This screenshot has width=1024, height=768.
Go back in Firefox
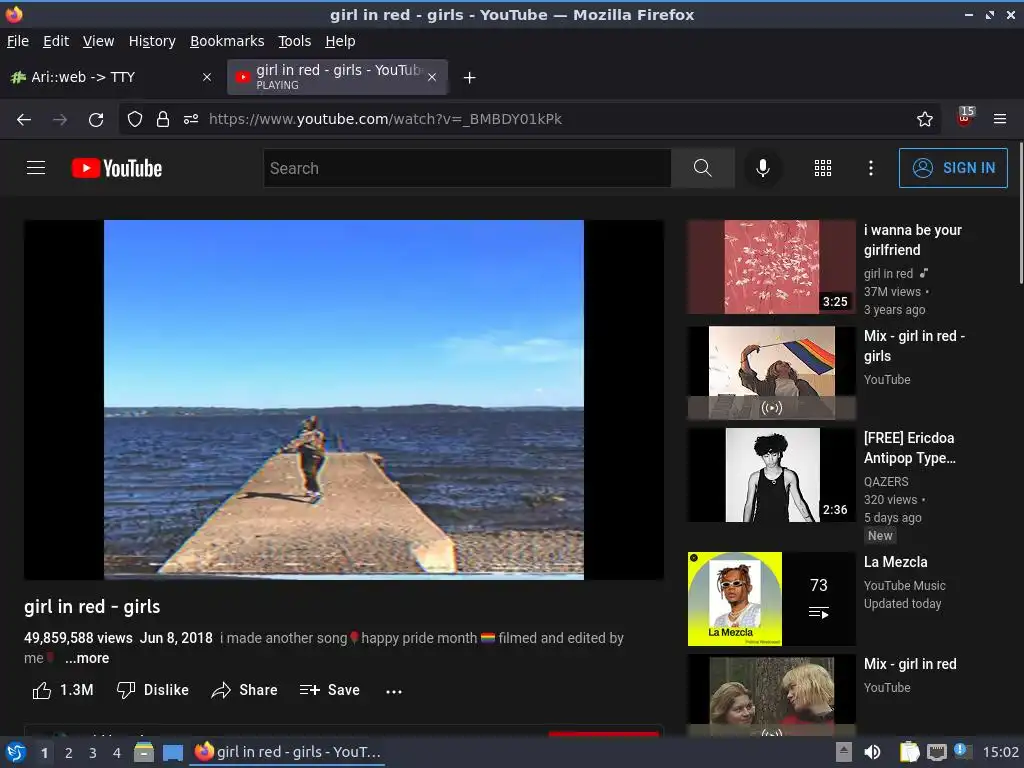(x=24, y=119)
